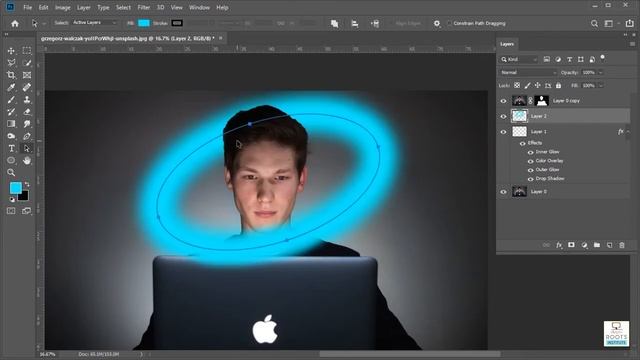Hide the Layer 0 layer
The image size is (640, 360).
click(503, 192)
